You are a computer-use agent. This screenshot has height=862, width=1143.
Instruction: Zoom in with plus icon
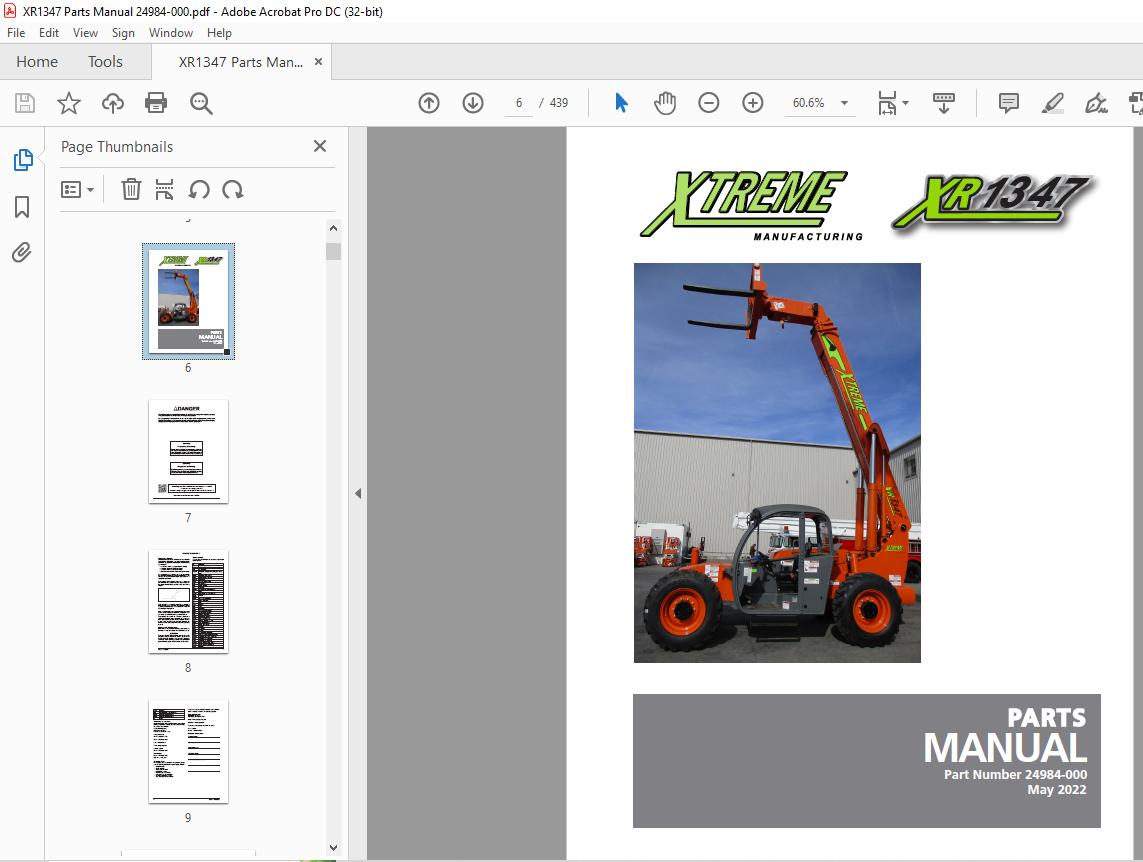pyautogui.click(x=752, y=103)
